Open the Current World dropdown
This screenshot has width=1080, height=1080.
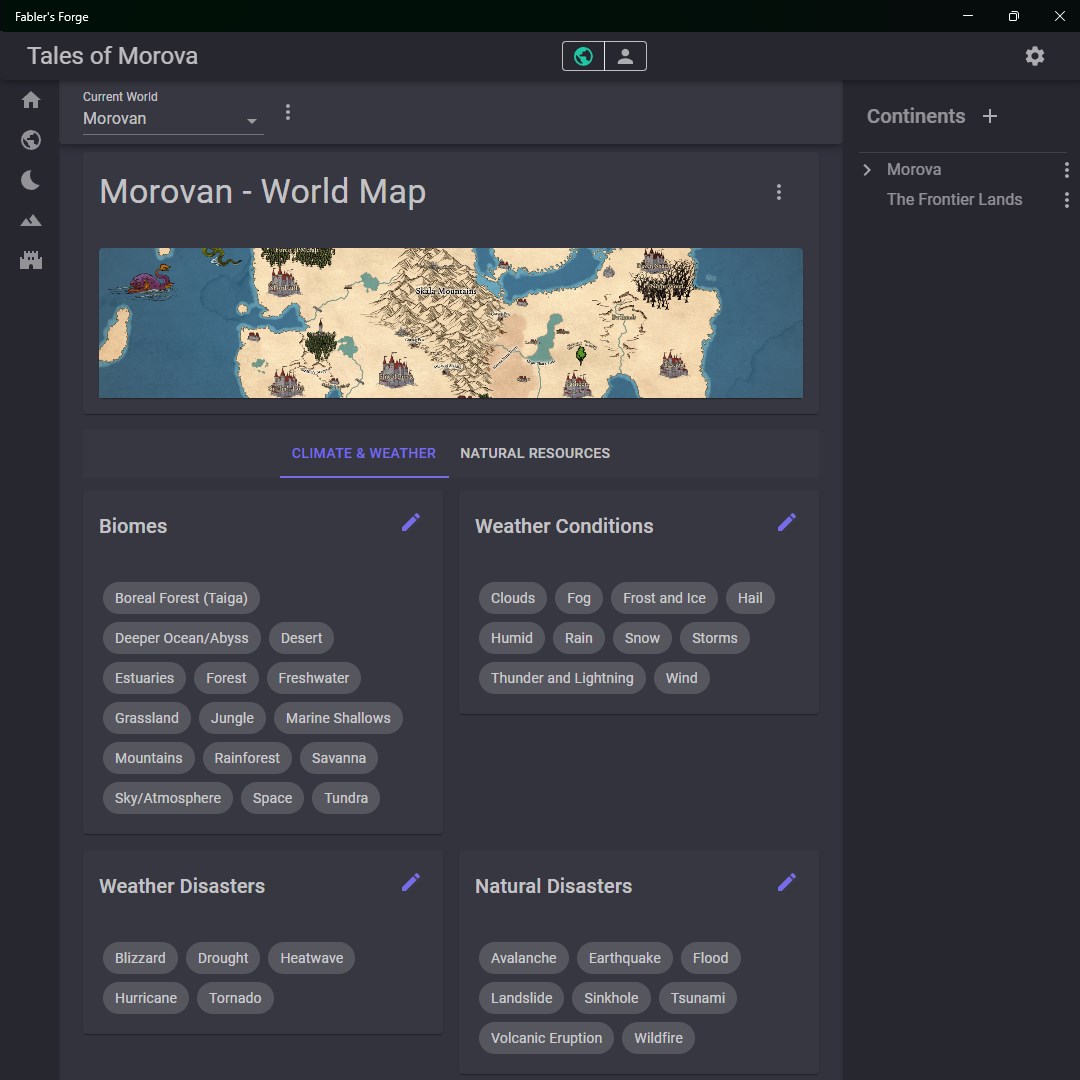click(253, 118)
